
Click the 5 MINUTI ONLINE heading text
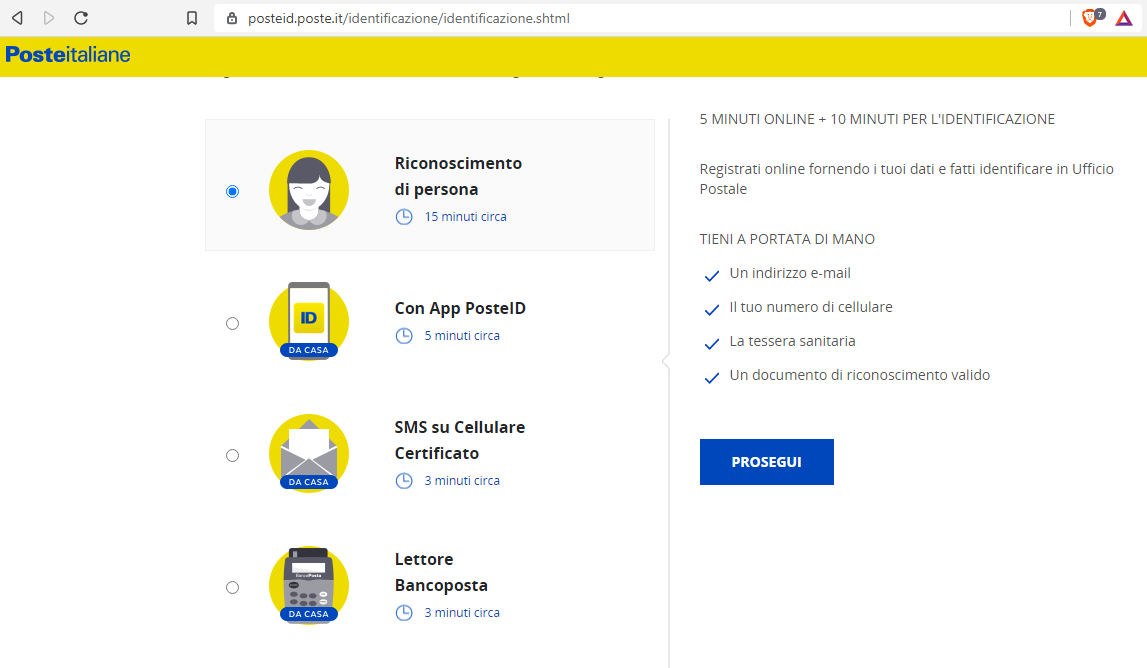click(x=877, y=119)
